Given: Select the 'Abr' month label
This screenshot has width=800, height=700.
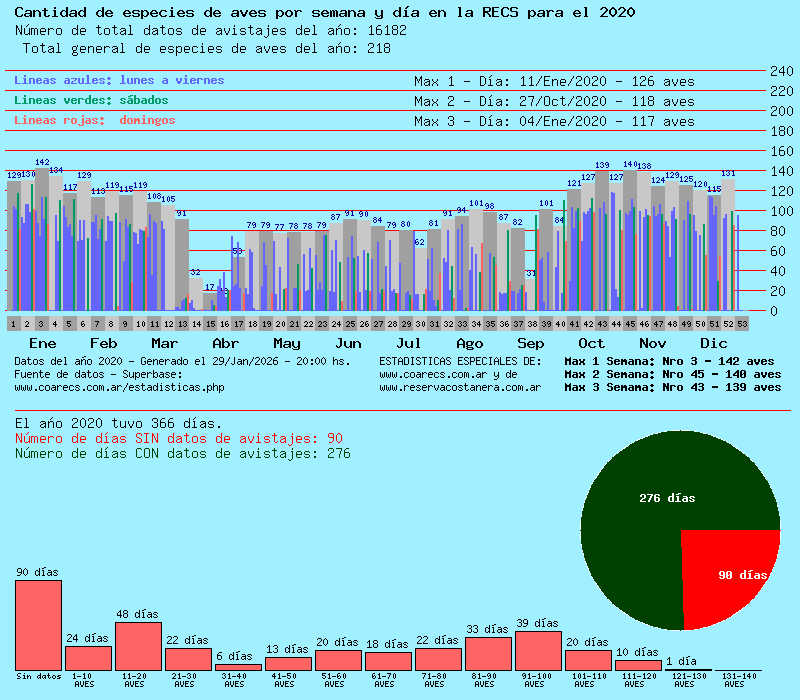Looking at the screenshot, I should [x=226, y=343].
